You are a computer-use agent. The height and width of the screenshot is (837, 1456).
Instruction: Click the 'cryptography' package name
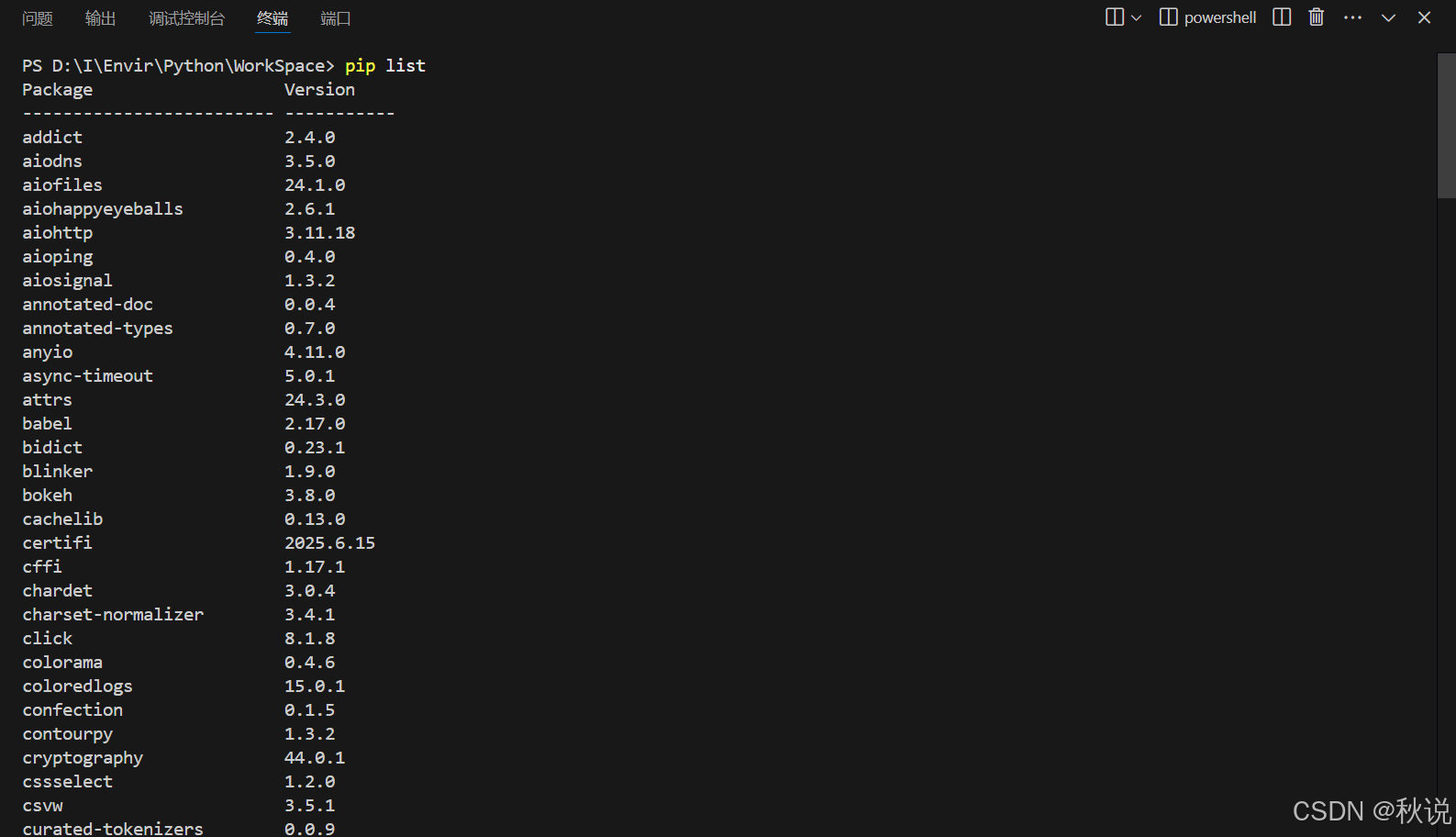tap(83, 757)
